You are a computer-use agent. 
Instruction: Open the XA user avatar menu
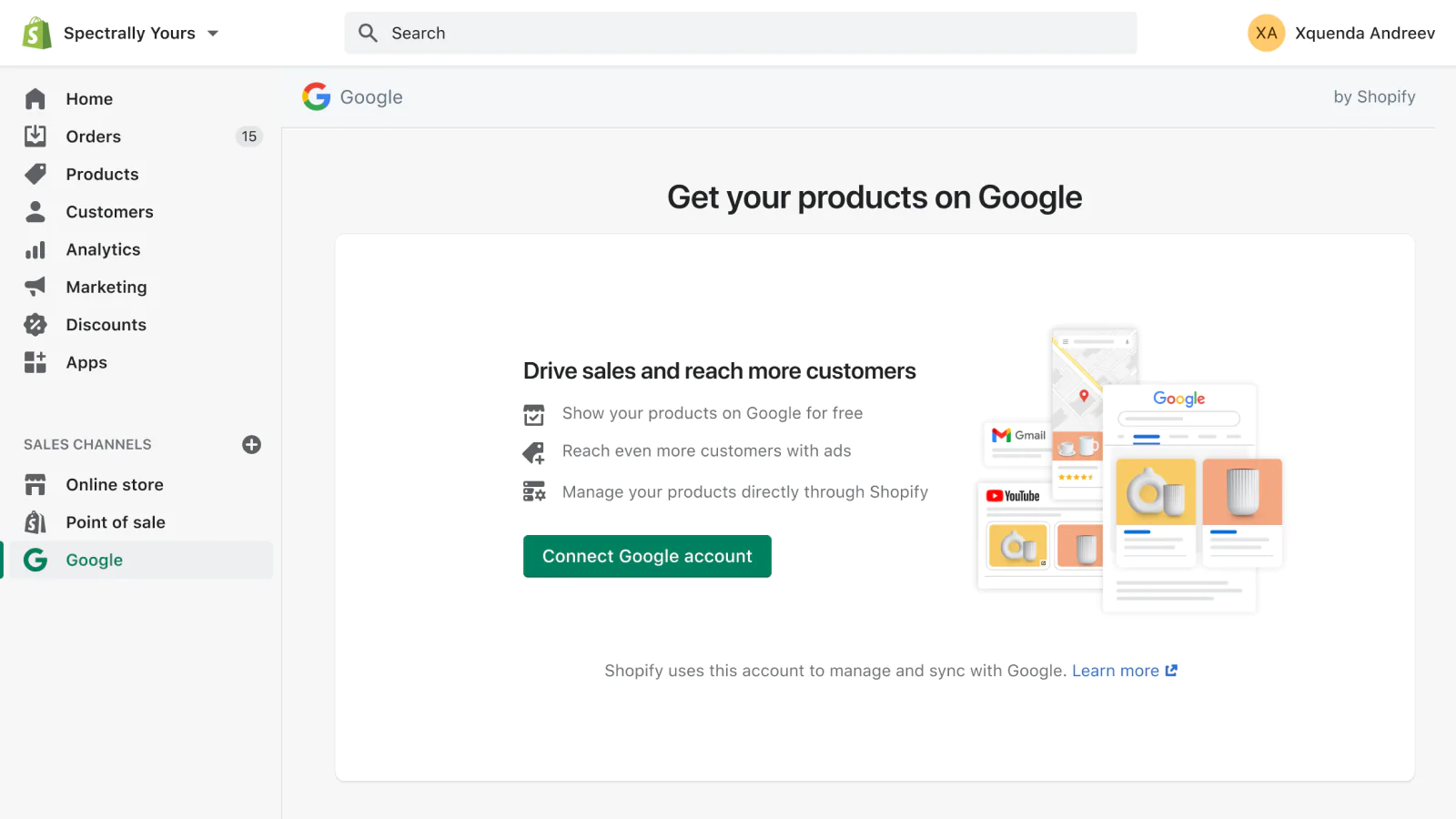(1266, 33)
